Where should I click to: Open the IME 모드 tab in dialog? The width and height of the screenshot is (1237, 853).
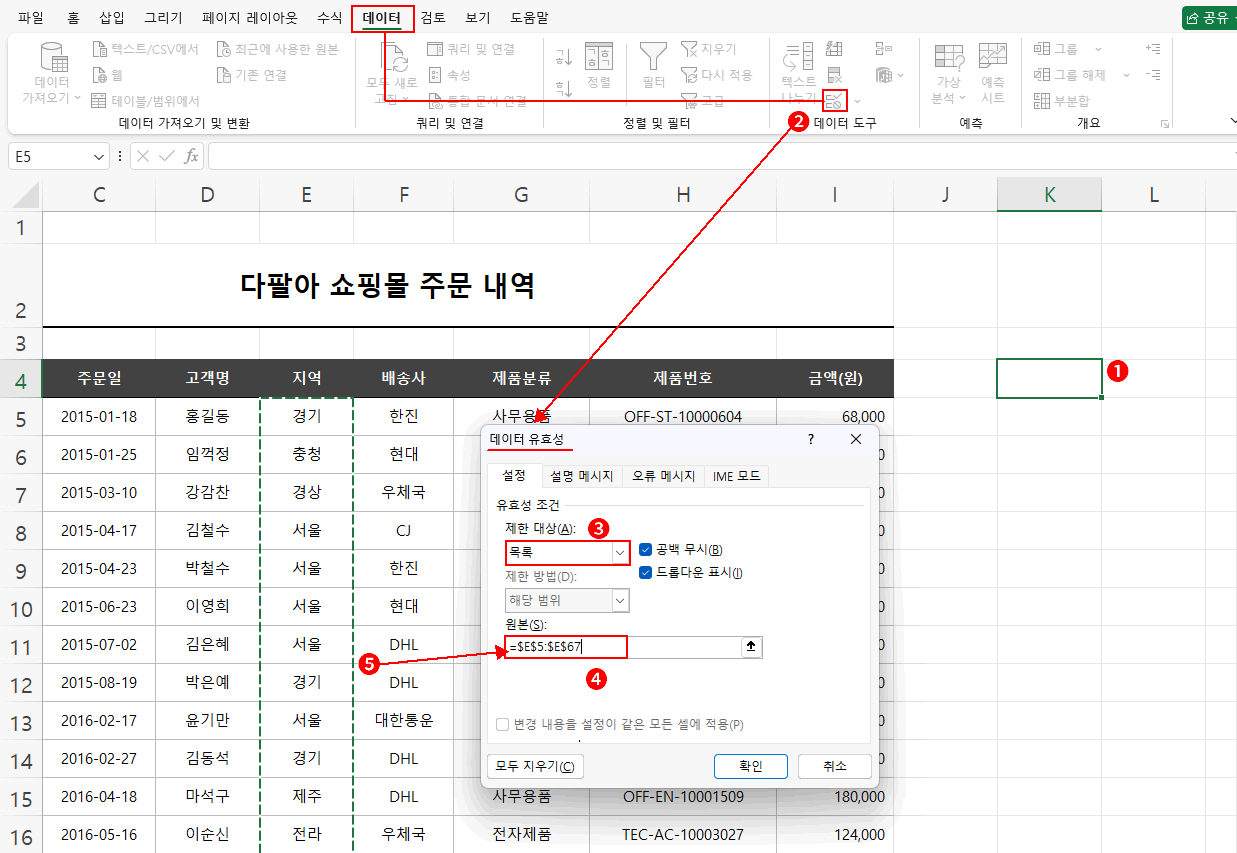pos(736,476)
